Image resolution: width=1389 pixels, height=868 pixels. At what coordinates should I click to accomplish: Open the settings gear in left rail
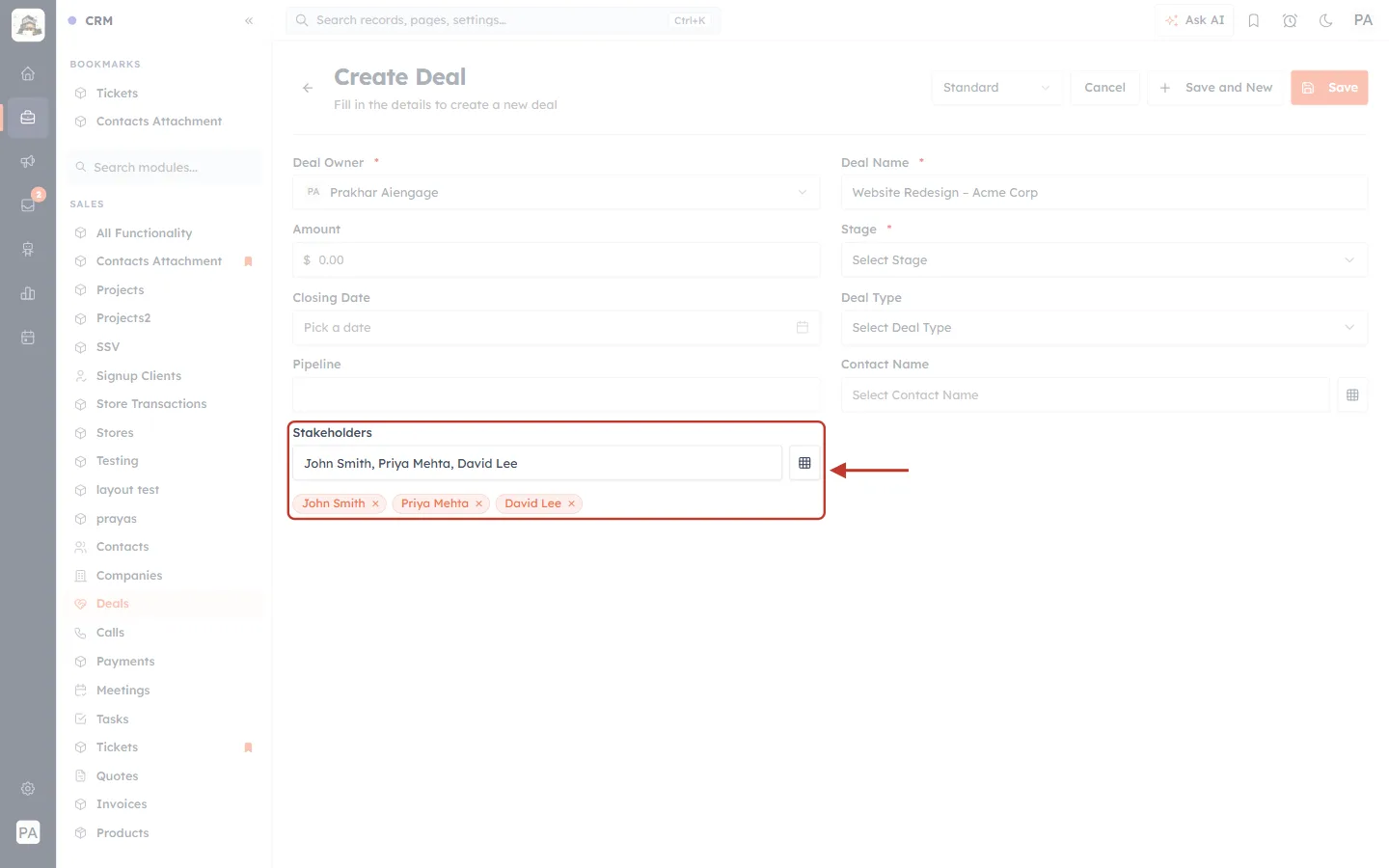pos(28,789)
